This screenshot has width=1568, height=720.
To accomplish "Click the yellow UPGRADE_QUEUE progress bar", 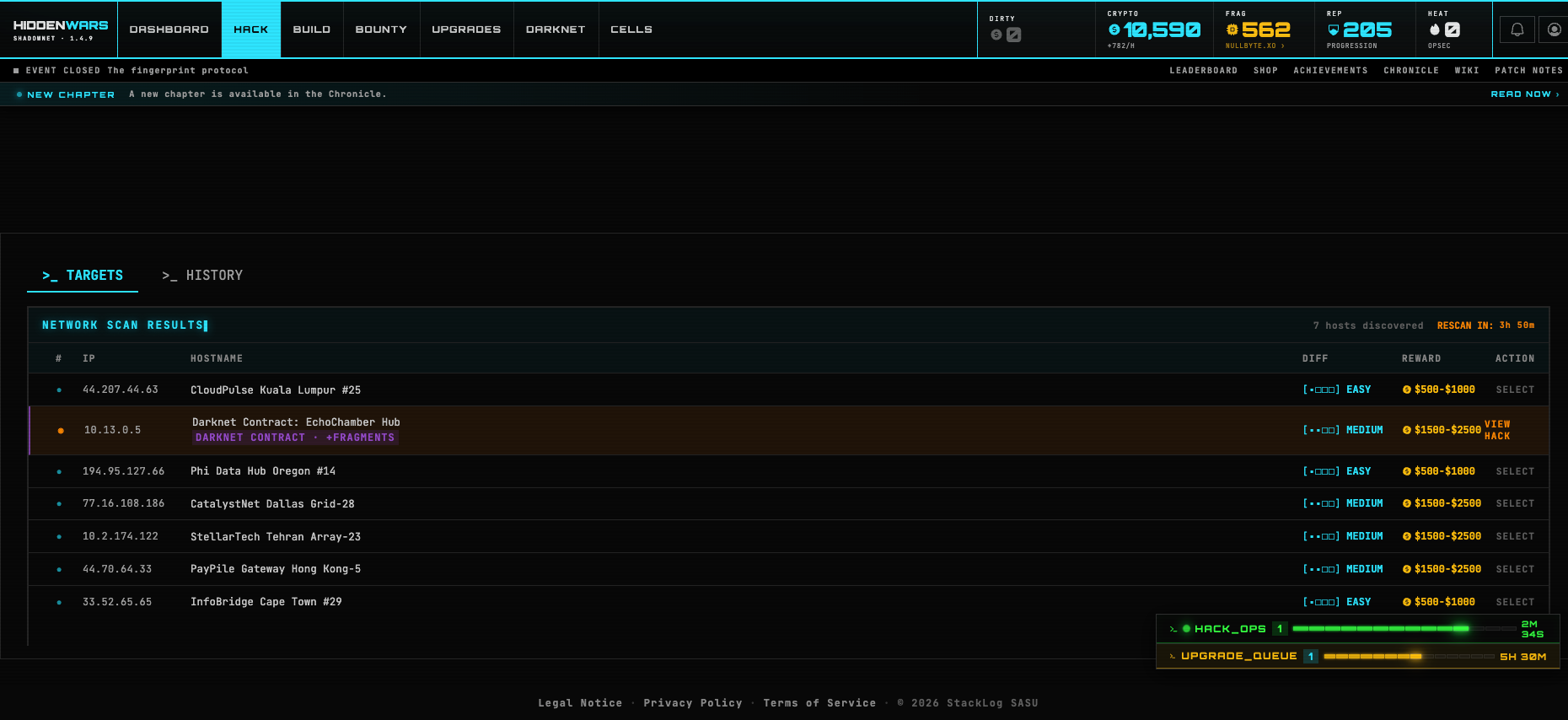I will pyautogui.click(x=1409, y=656).
